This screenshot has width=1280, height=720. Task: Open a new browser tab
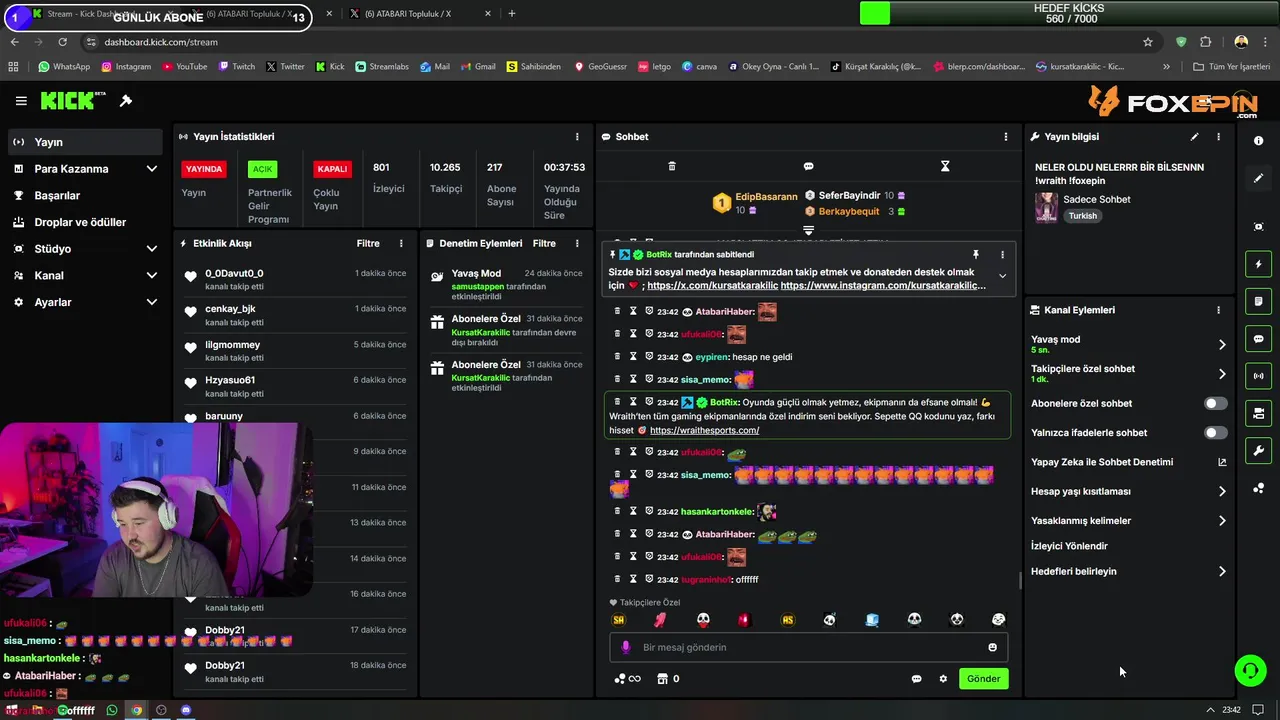tap(512, 14)
